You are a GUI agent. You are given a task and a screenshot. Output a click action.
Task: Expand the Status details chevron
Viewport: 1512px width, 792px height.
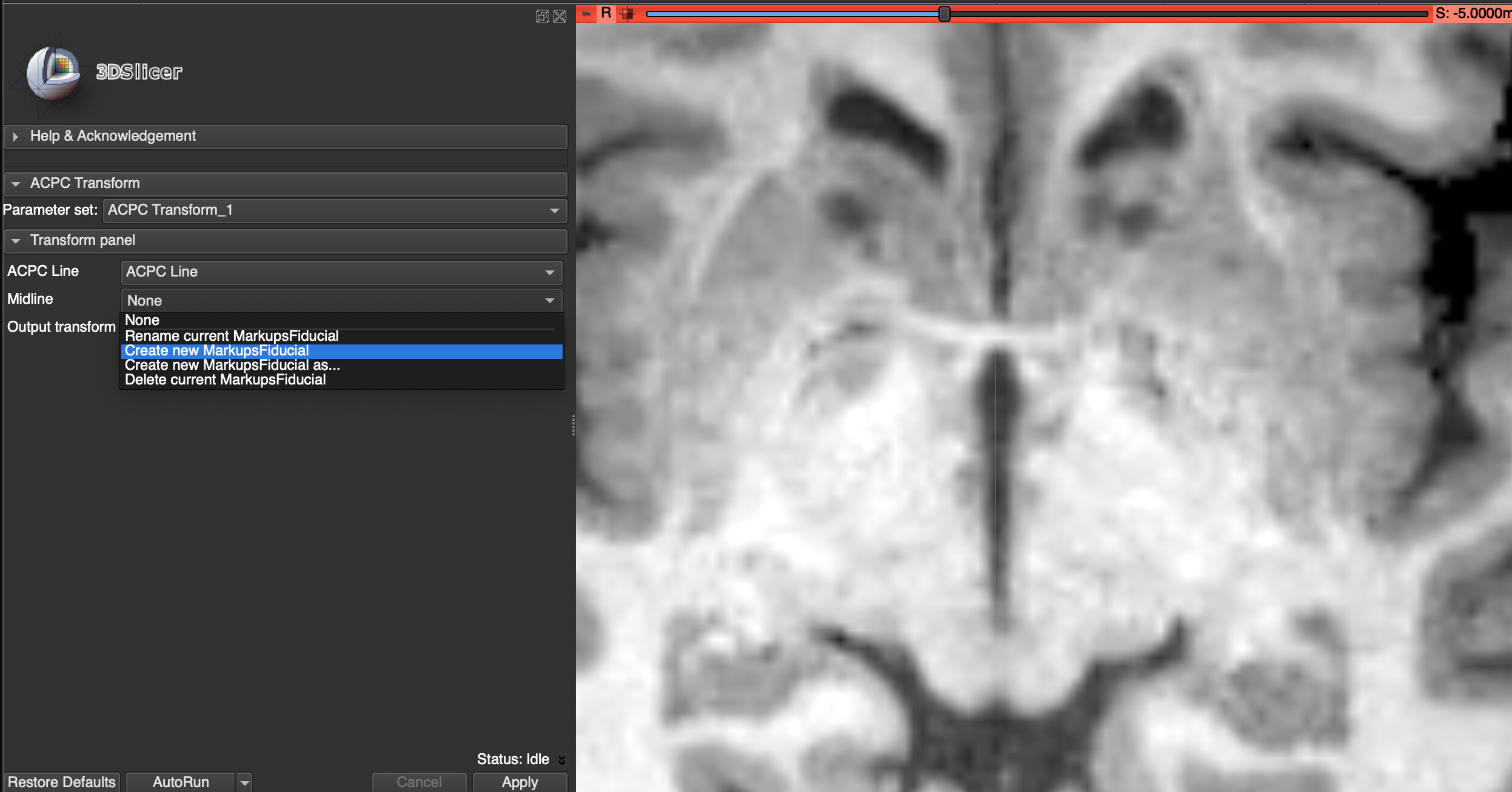[563, 759]
